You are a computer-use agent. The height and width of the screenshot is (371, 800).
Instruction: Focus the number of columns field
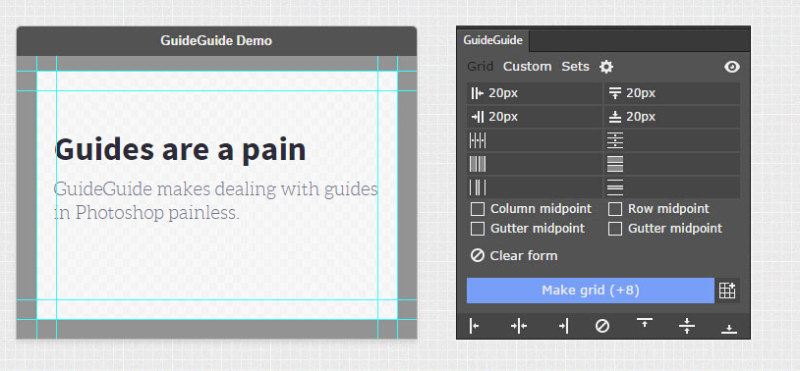pos(534,140)
